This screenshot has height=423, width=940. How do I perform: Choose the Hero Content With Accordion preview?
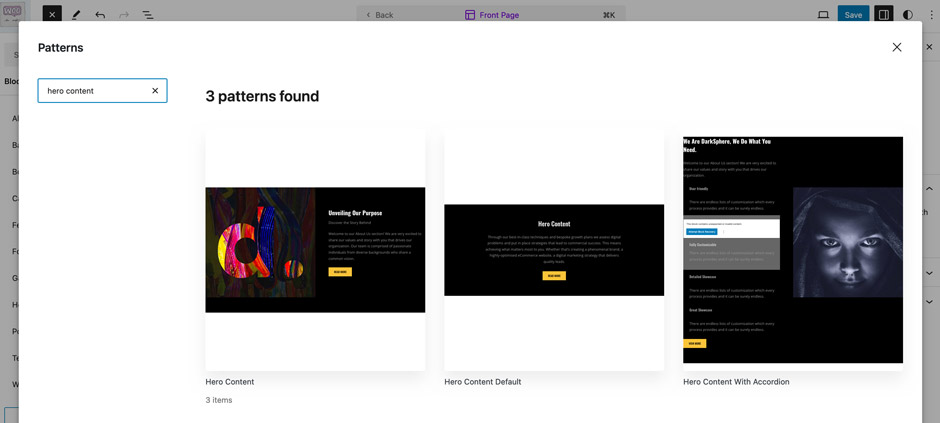pos(792,250)
